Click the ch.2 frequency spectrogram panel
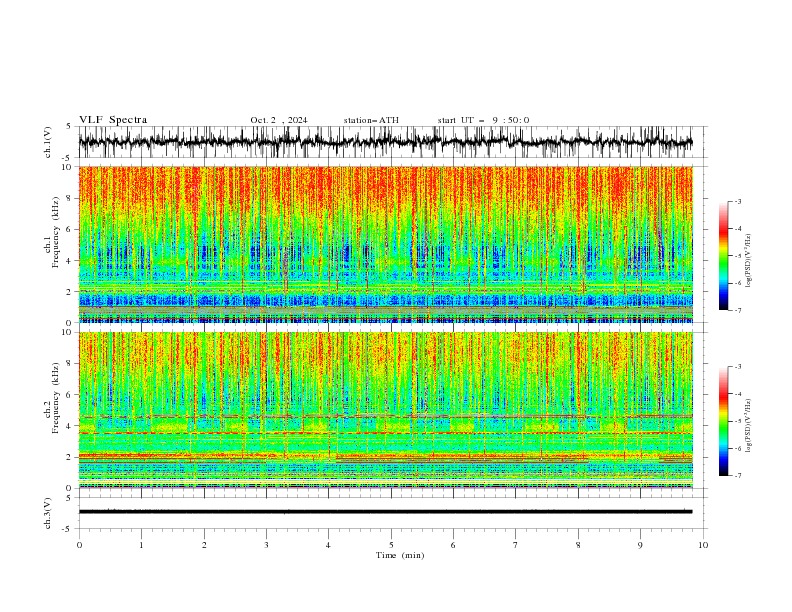792x612 pixels. click(x=385, y=410)
